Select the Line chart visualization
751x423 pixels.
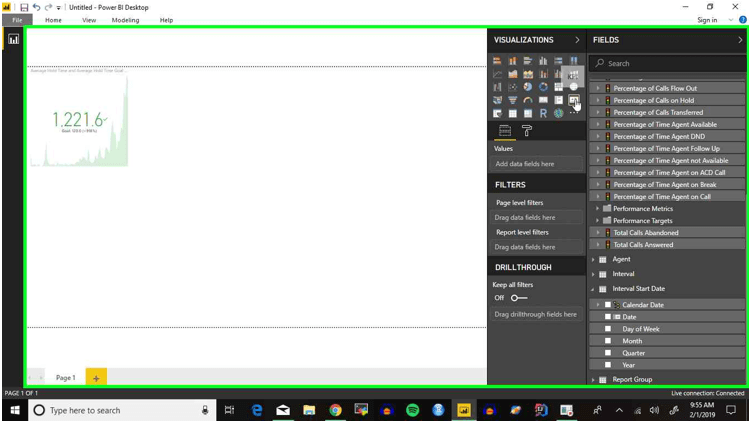tap(497, 74)
